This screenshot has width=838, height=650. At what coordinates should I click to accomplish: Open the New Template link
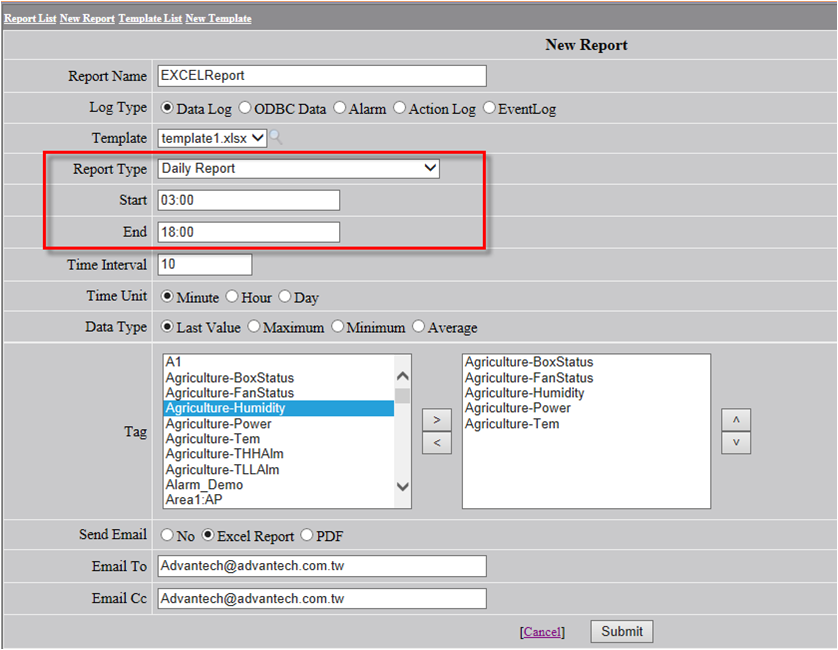pos(218,18)
